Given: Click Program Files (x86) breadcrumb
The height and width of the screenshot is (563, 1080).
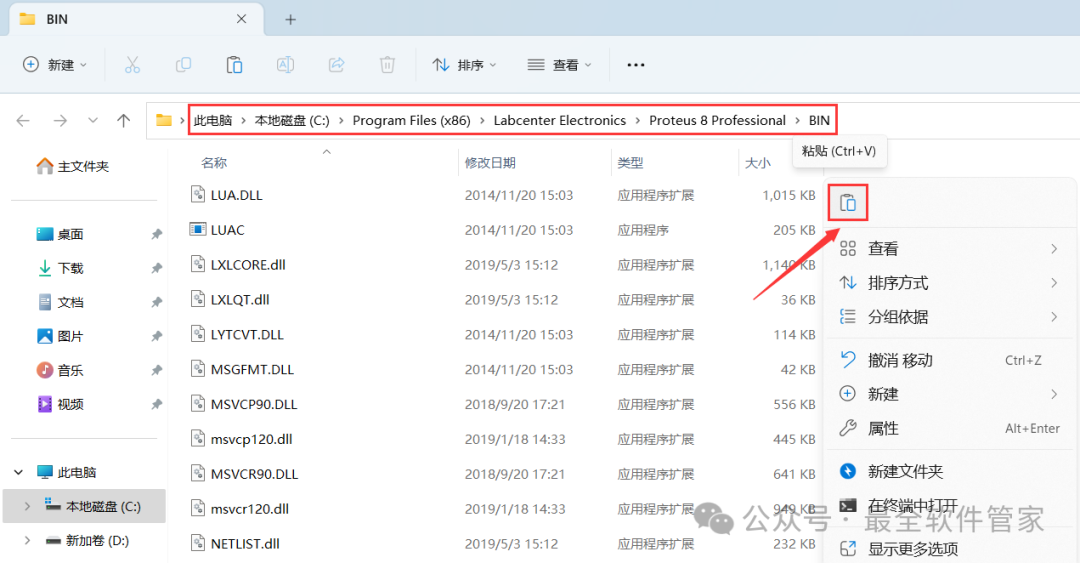Looking at the screenshot, I should [411, 121].
